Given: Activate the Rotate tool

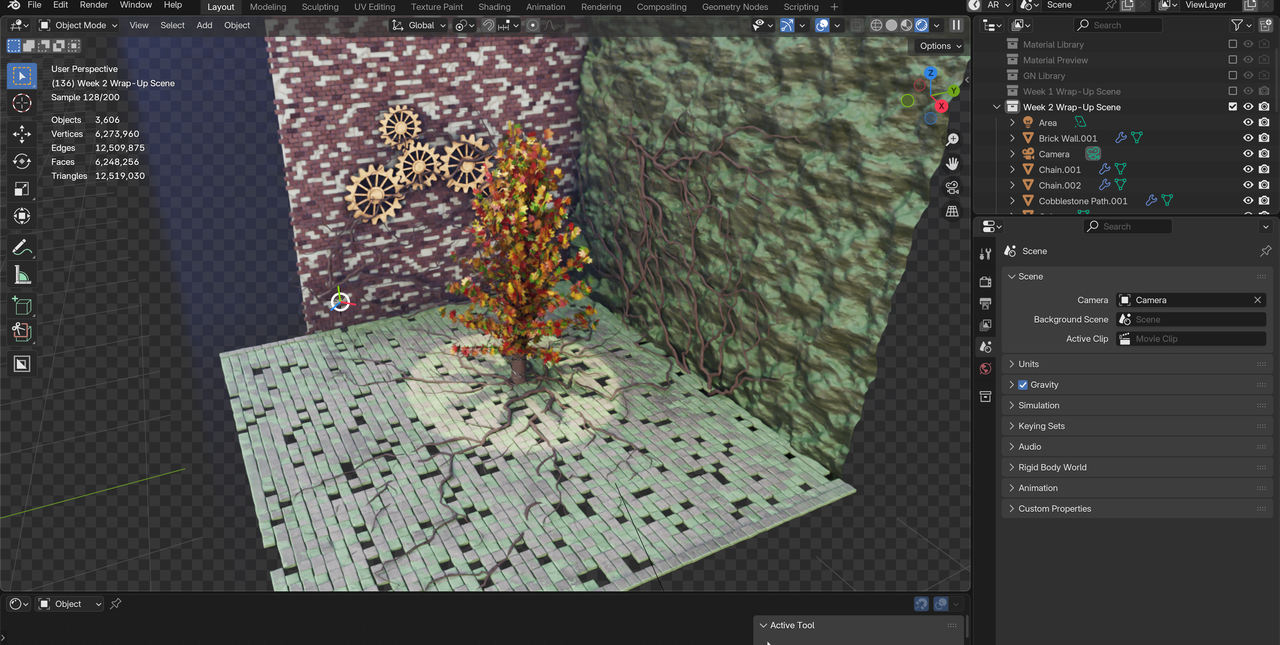Looking at the screenshot, I should [x=21, y=161].
